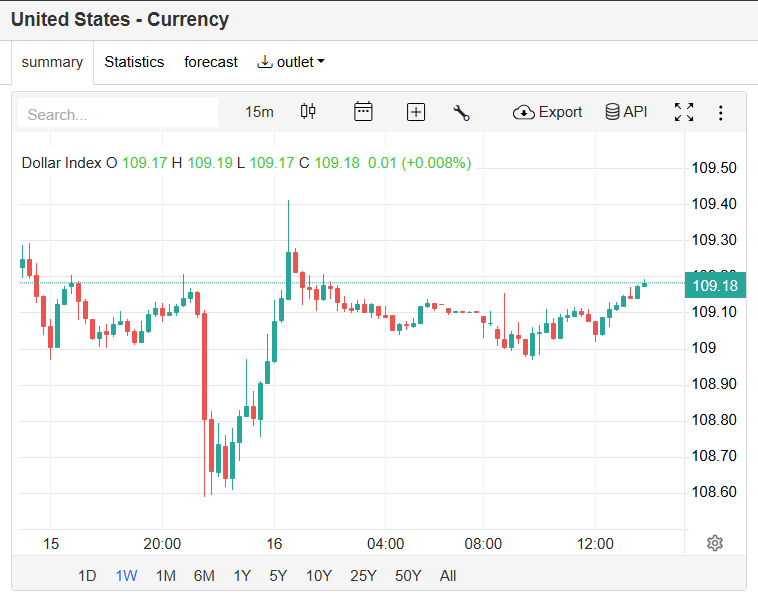Open chart settings gear icon

714,543
